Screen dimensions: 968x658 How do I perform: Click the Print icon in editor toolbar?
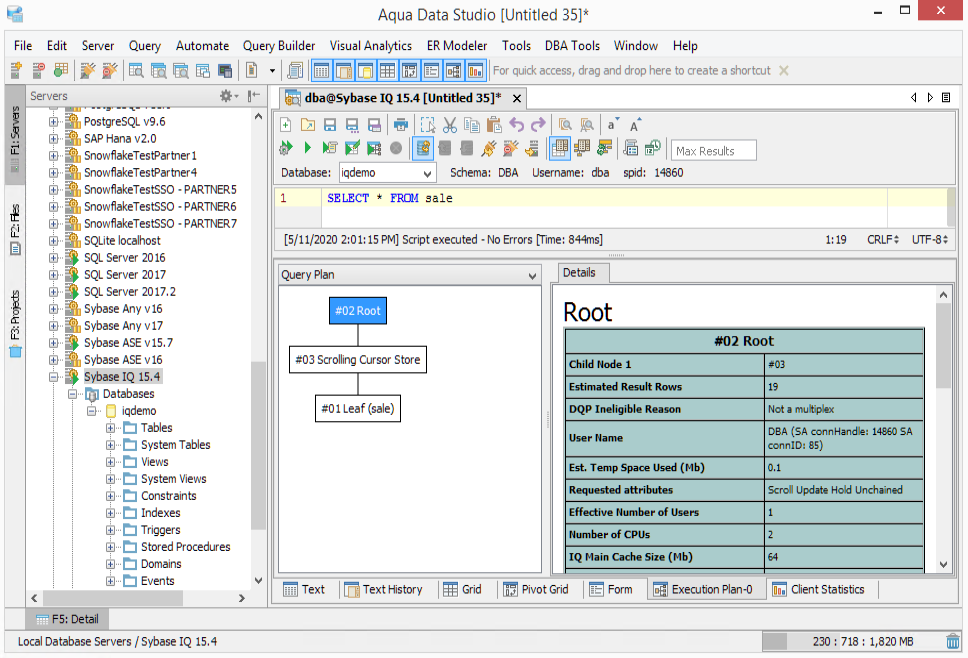(401, 125)
